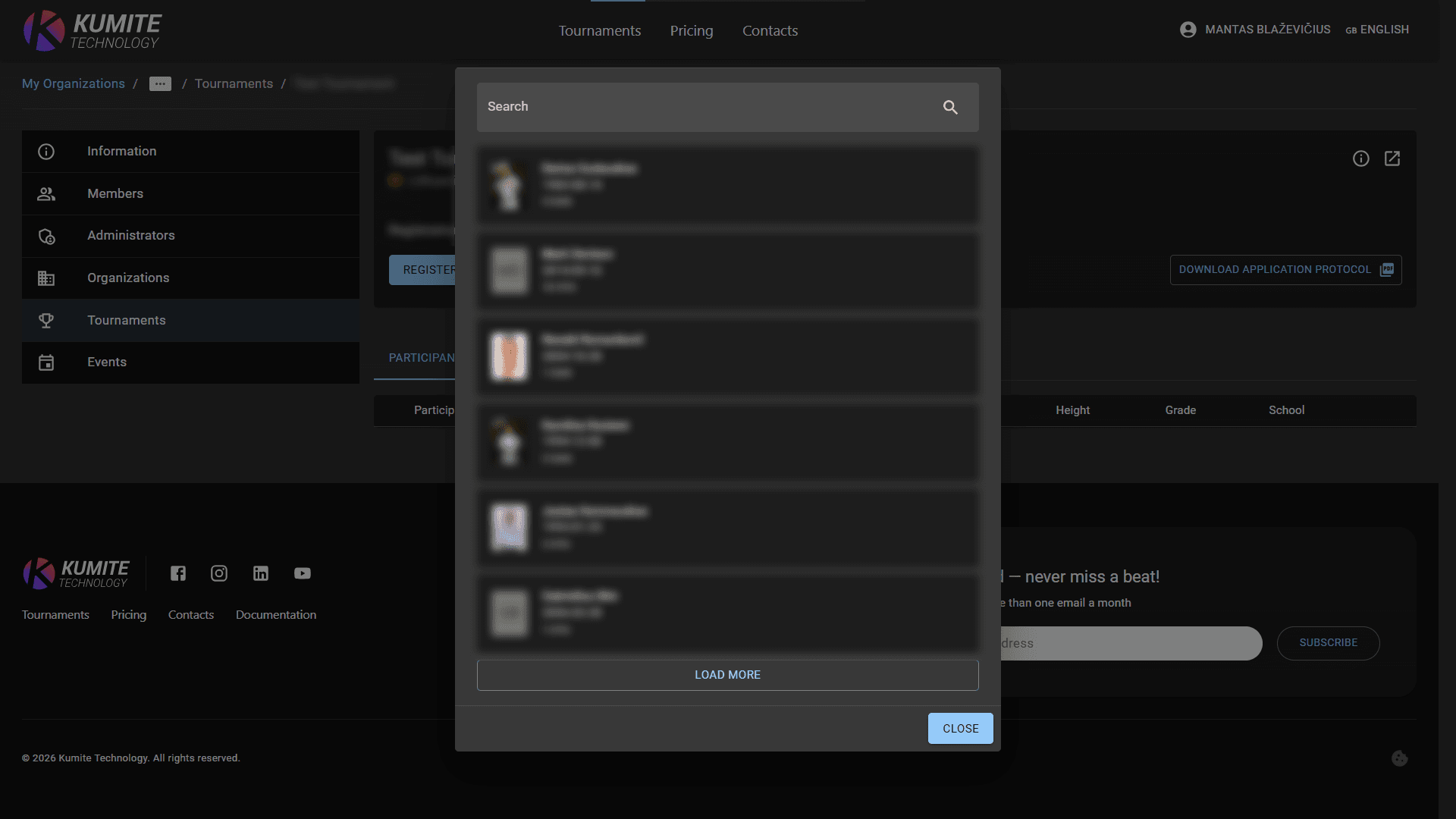Image resolution: width=1456 pixels, height=819 pixels.
Task: Open the GB ENGLISH language selector
Action: coord(1376,30)
